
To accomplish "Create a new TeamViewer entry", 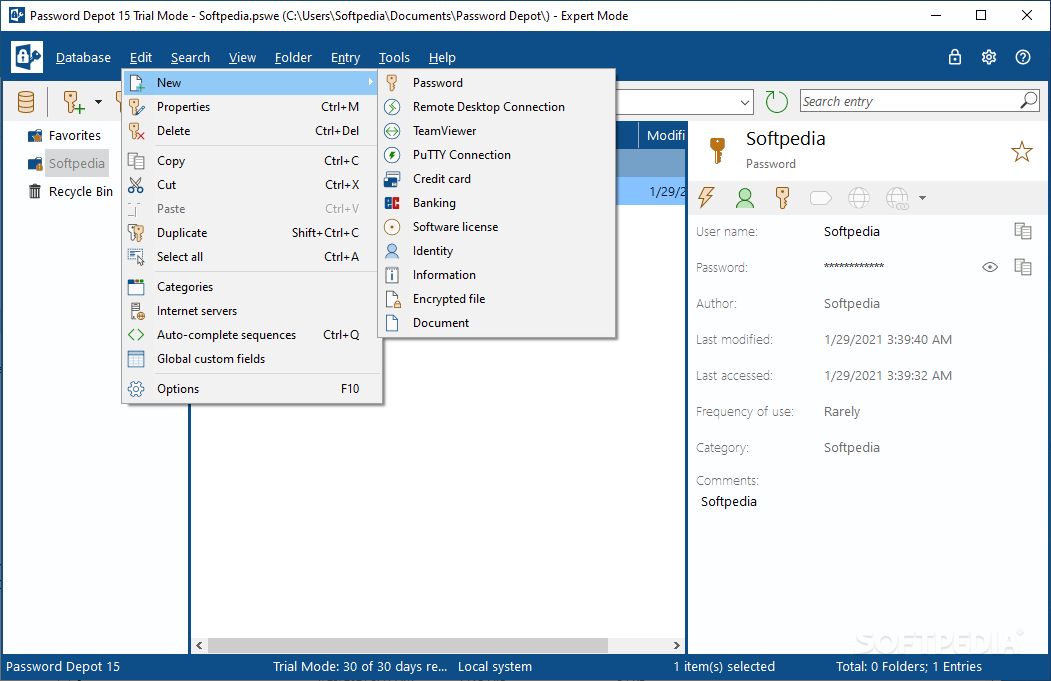I will (x=496, y=131).
